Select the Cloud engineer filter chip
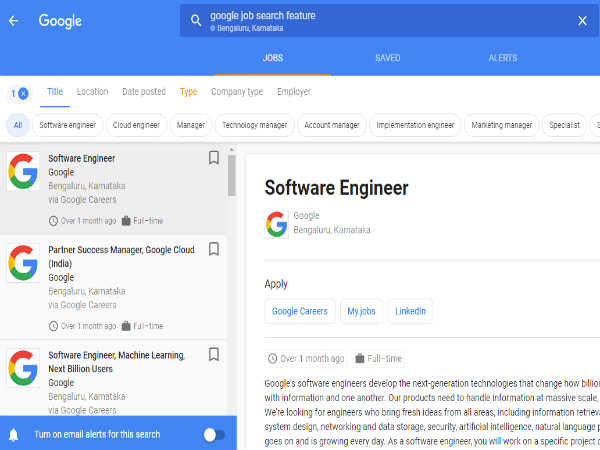Viewport: 600px width, 450px height. (x=135, y=125)
